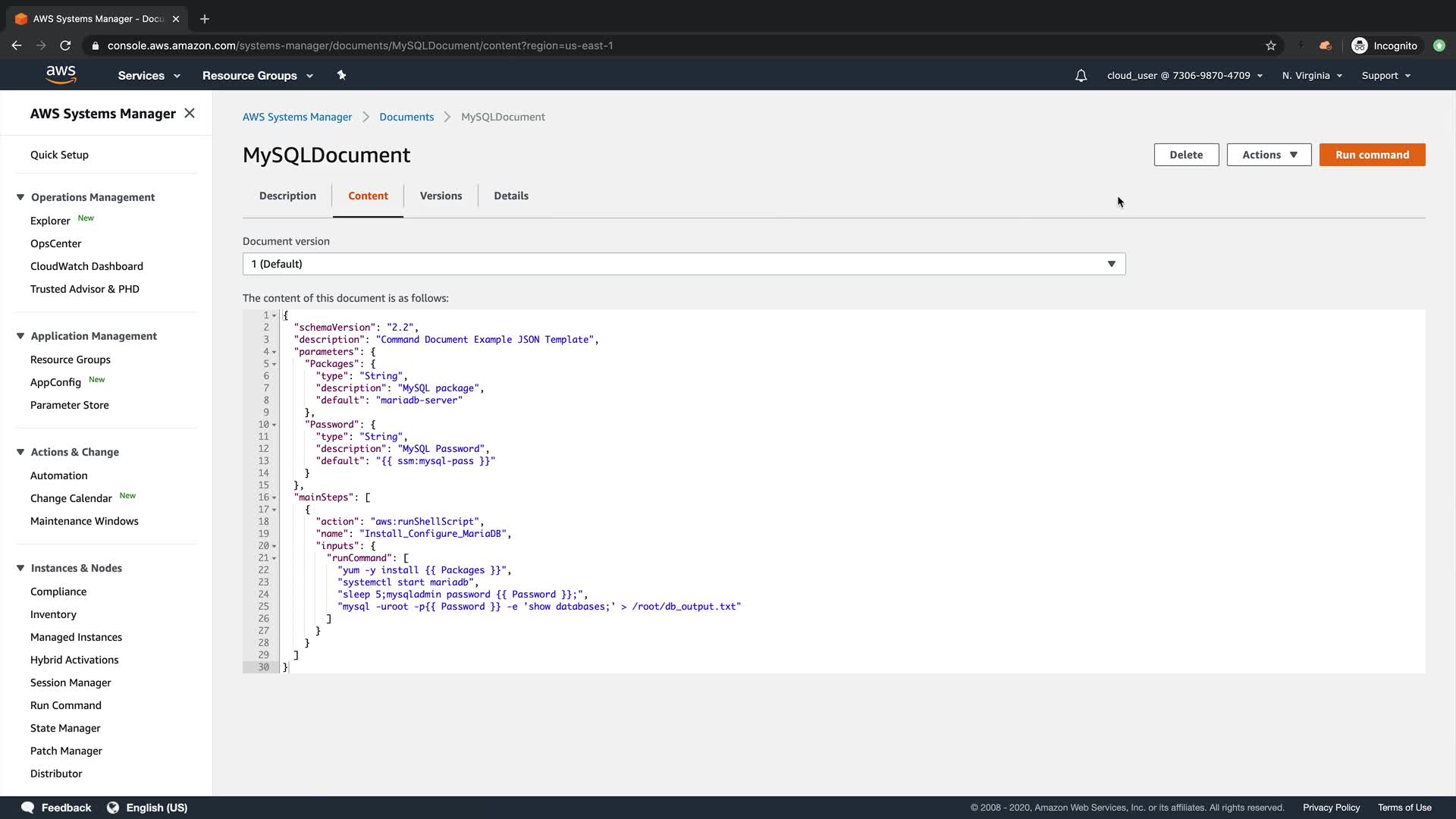Open the Services menu
Viewport: 1456px width, 819px height.
(x=149, y=76)
